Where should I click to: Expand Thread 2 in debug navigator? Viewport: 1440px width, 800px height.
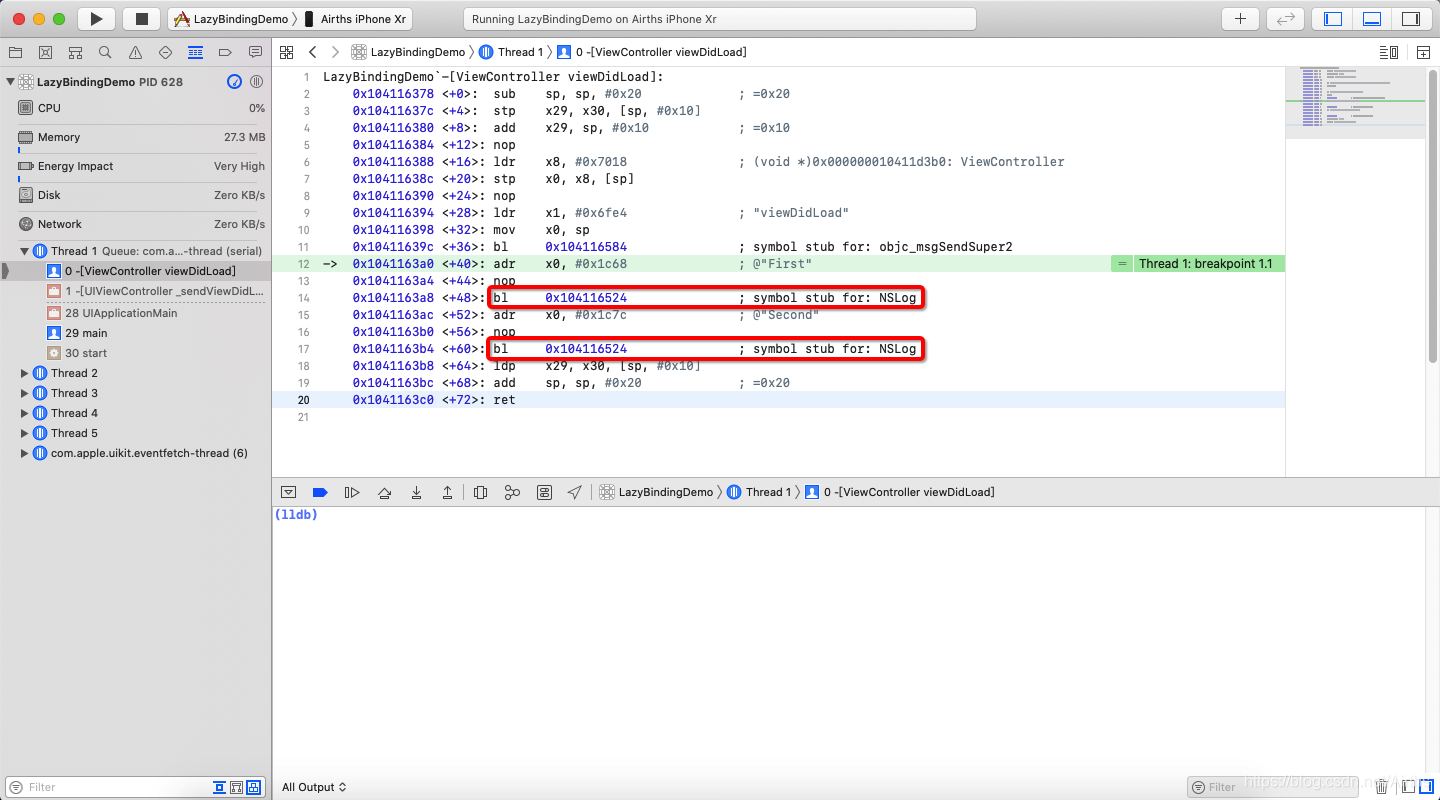point(25,373)
